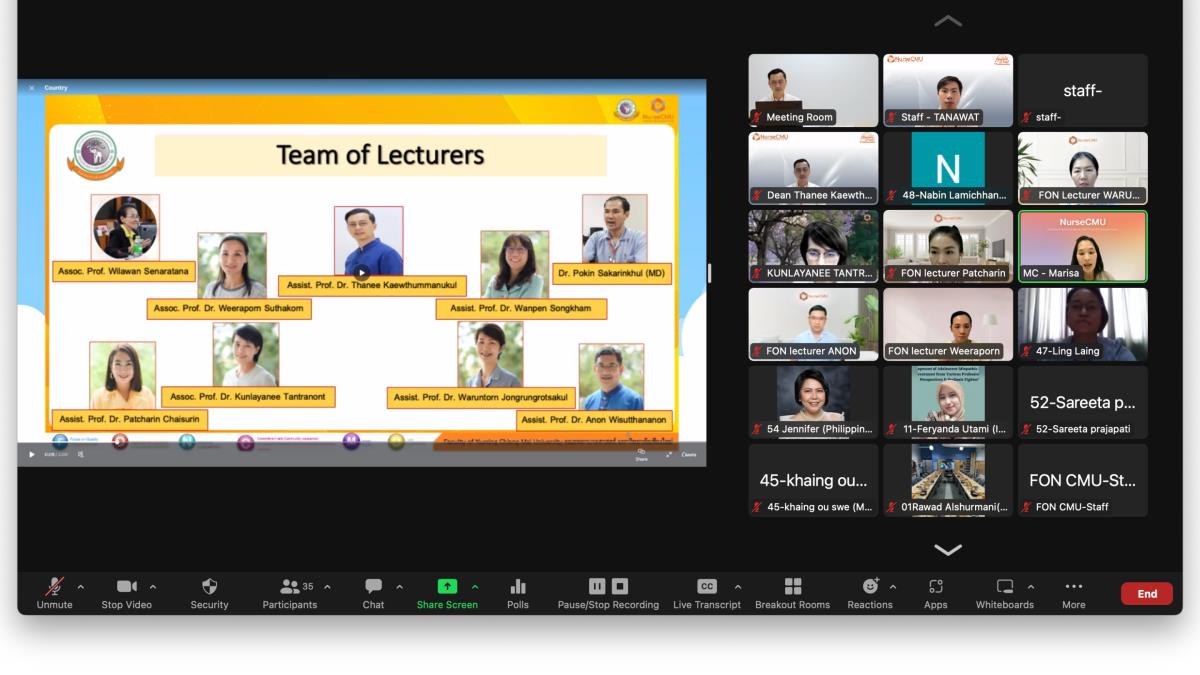Expand reactions options arrow

pos(893,587)
